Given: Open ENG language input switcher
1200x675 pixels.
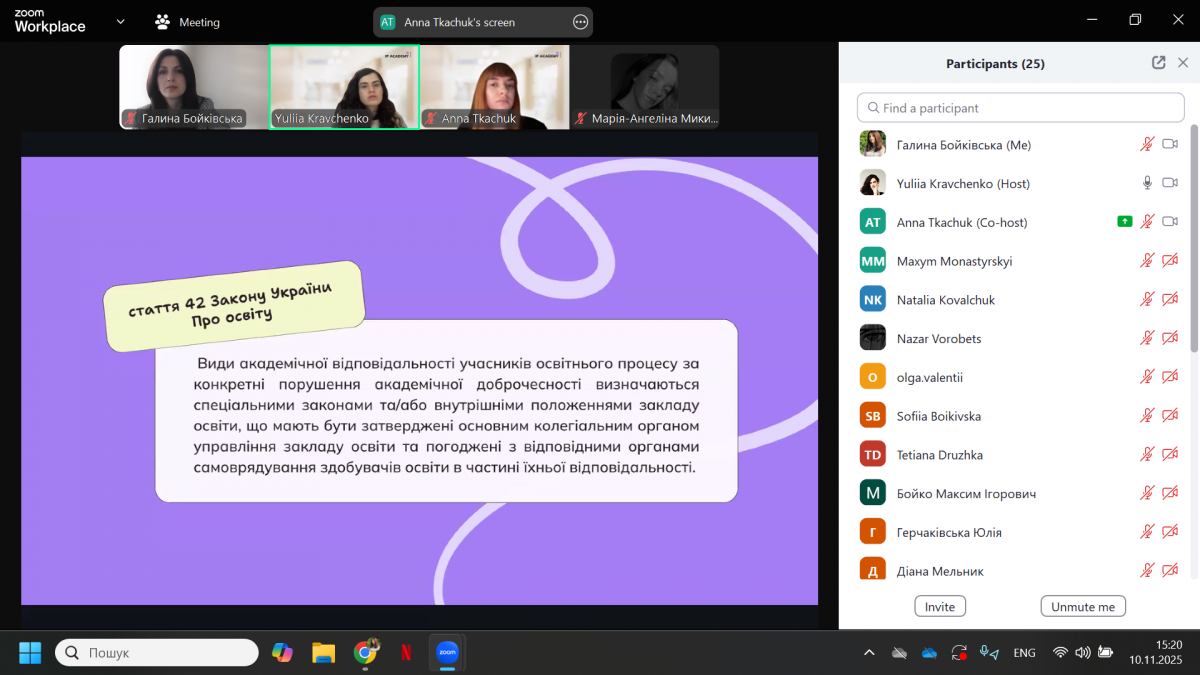Looking at the screenshot, I should [1024, 653].
